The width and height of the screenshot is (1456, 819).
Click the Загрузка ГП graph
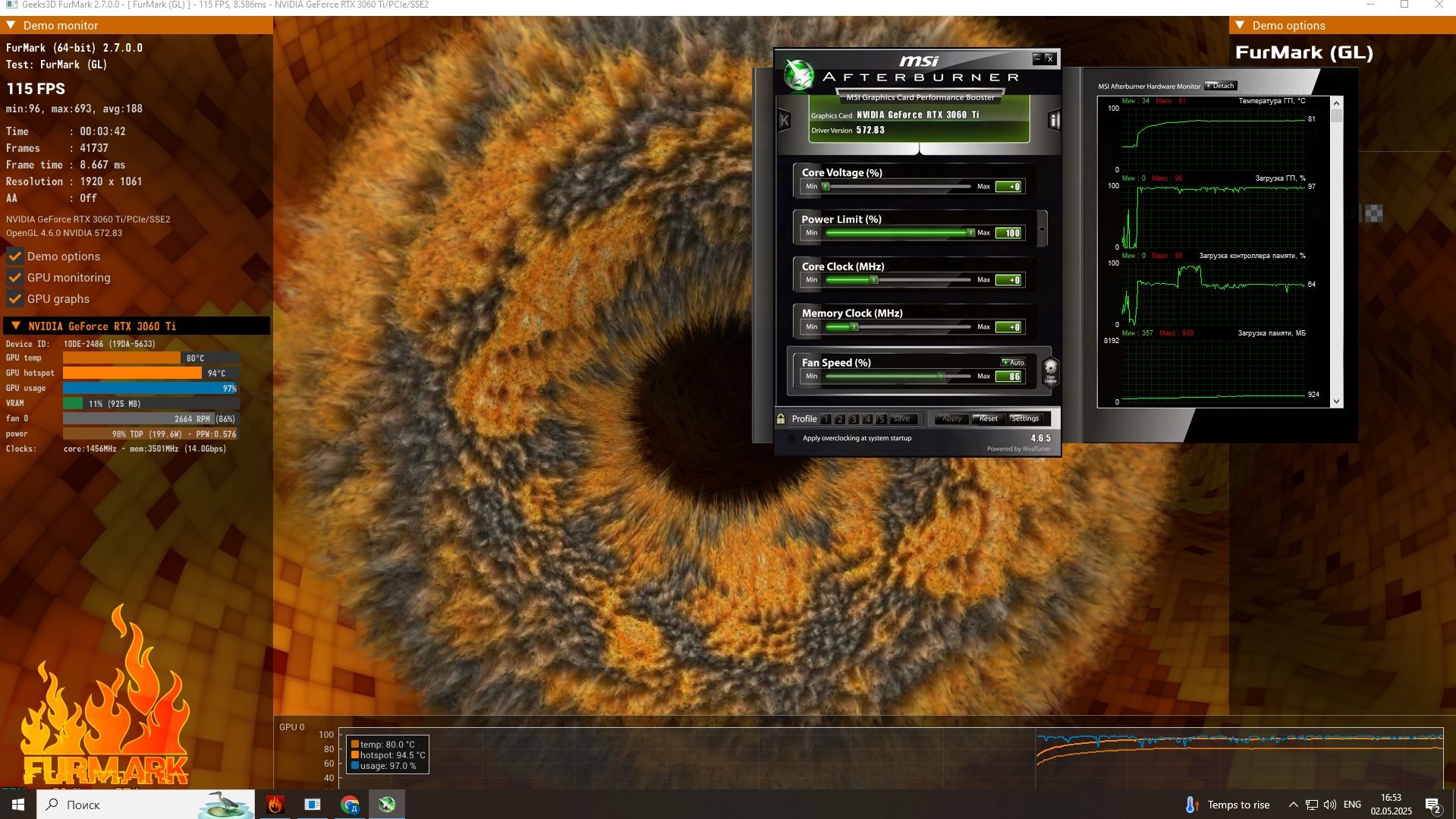[x=1213, y=216]
